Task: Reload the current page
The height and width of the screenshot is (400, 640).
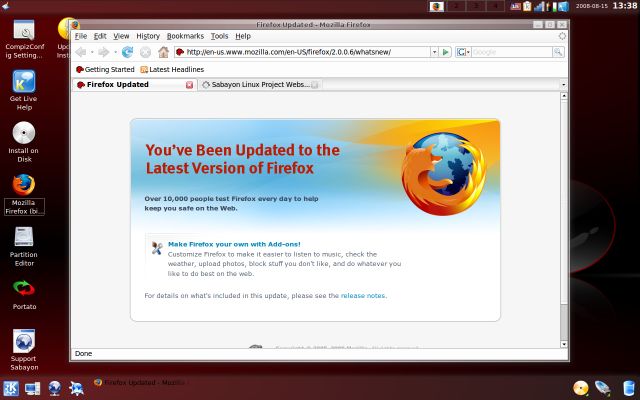Action: tap(127, 52)
